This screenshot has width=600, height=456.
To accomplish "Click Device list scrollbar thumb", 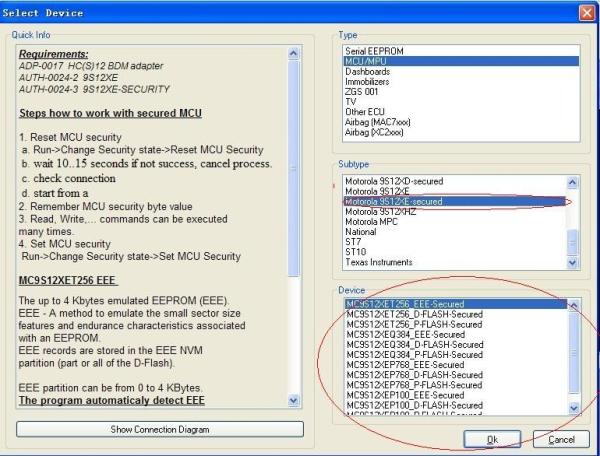I will click(574, 352).
